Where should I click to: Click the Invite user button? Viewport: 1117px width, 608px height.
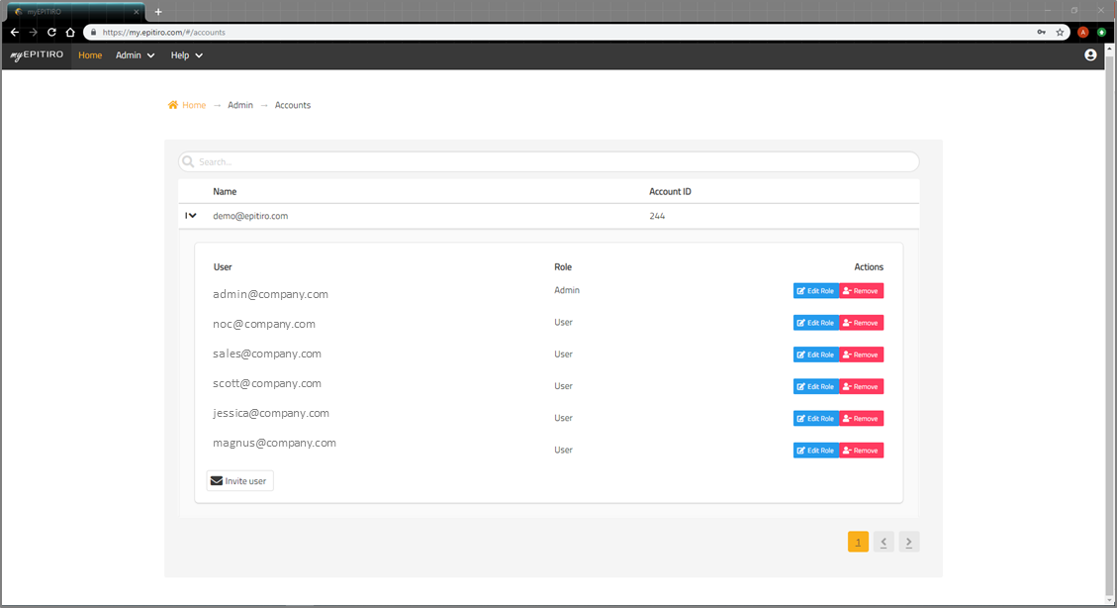point(240,481)
